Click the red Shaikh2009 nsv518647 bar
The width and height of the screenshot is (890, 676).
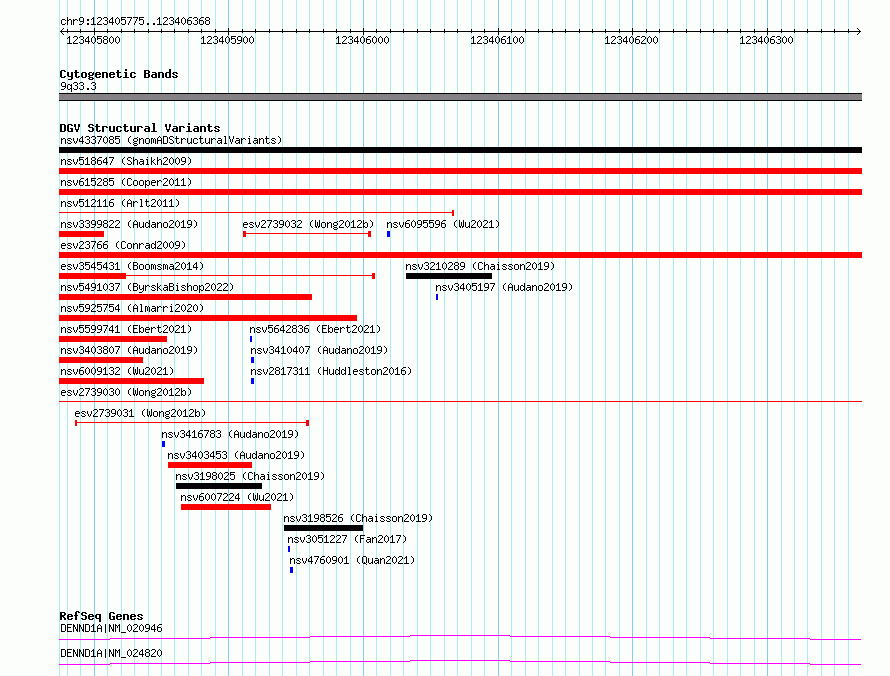pos(460,171)
